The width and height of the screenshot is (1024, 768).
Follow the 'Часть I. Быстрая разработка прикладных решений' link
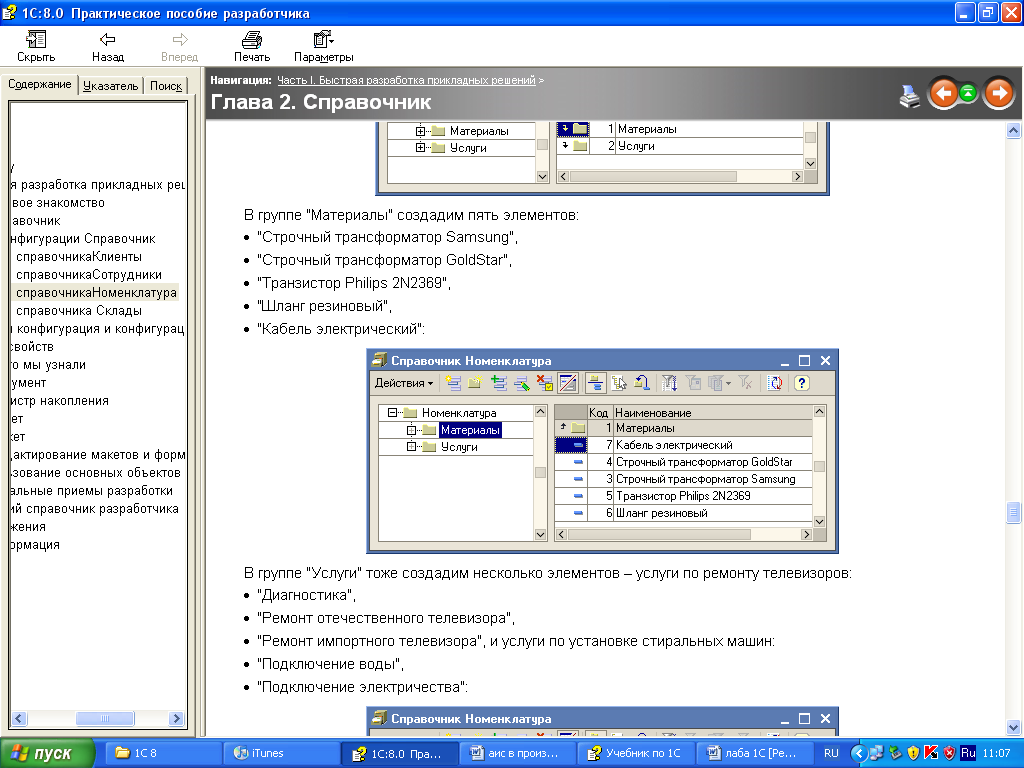pos(406,79)
